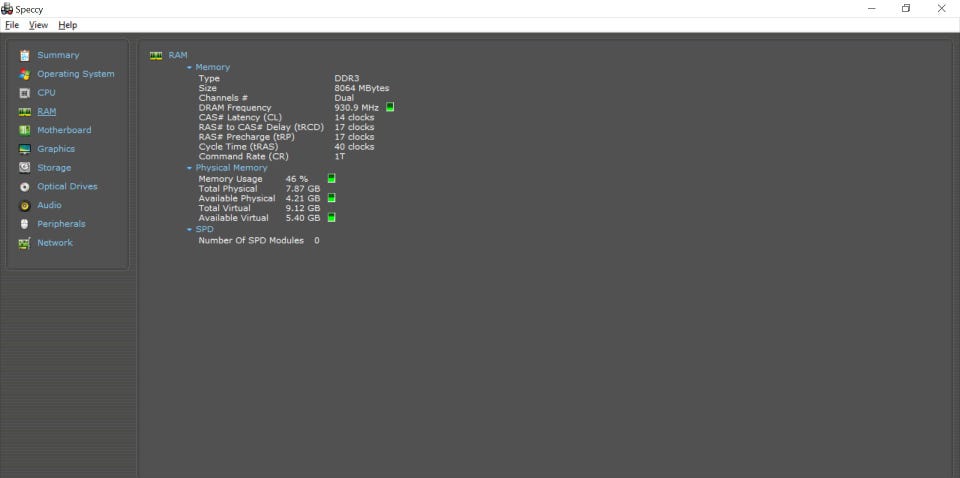Viewport: 960px width, 478px height.
Task: Click the CPU chip icon in sidebar
Action: (x=24, y=93)
